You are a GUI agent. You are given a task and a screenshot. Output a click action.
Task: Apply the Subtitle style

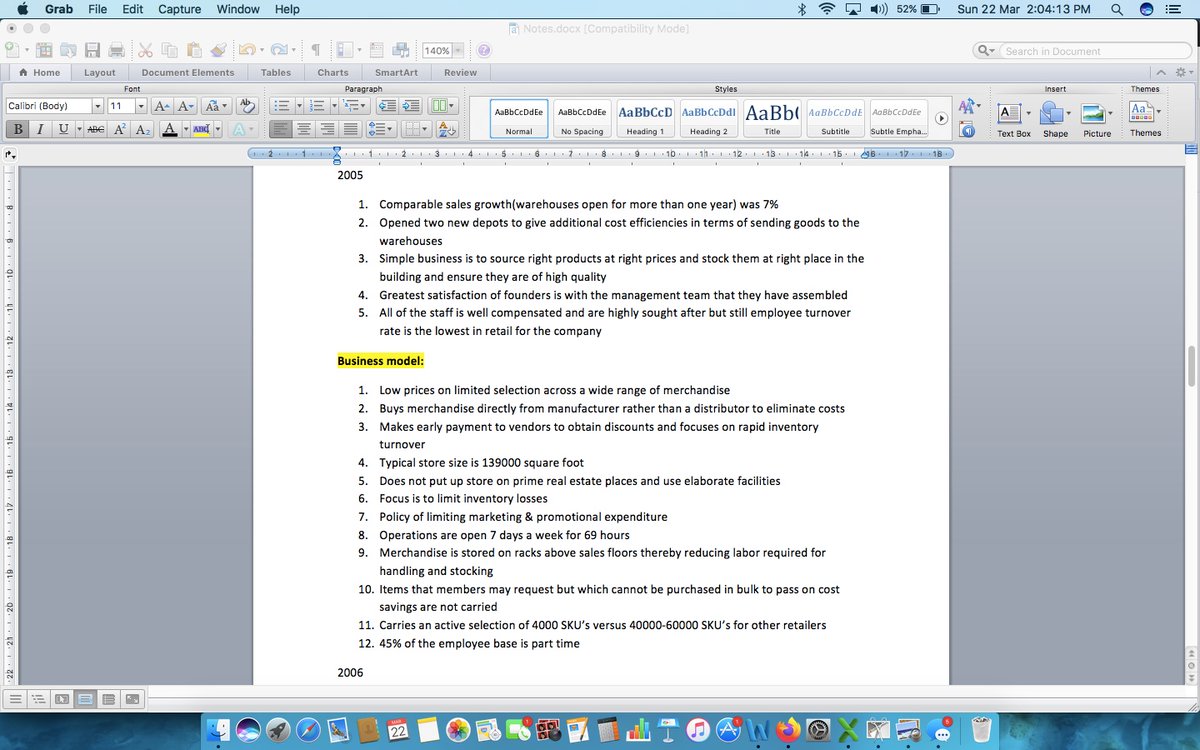pos(835,118)
